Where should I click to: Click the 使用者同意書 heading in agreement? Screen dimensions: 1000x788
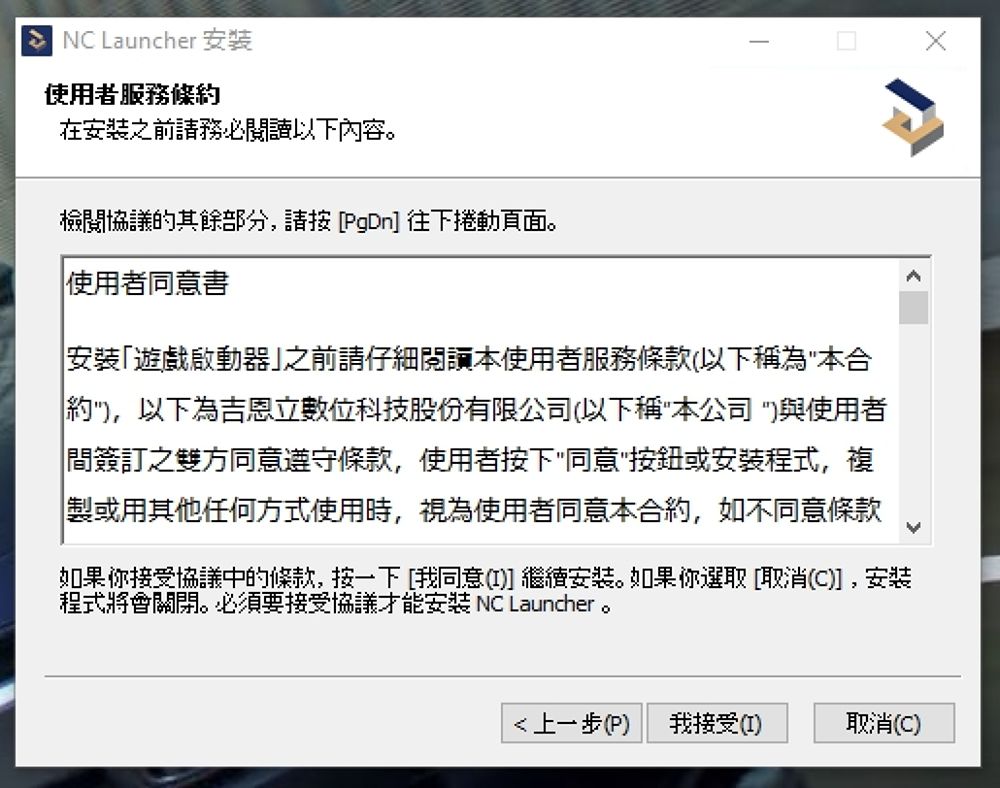(147, 283)
